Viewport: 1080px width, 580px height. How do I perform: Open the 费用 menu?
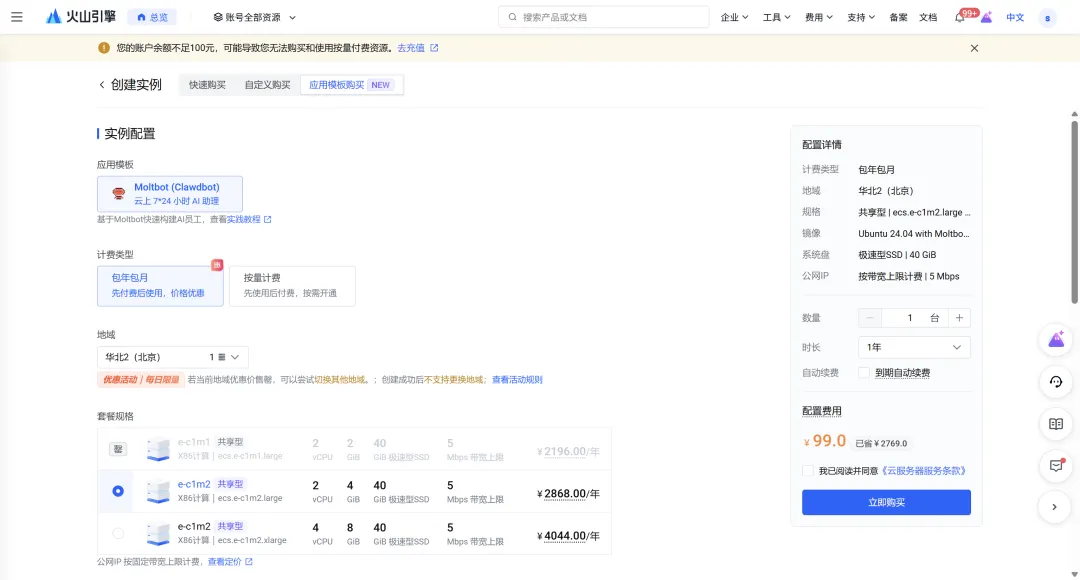pos(819,17)
